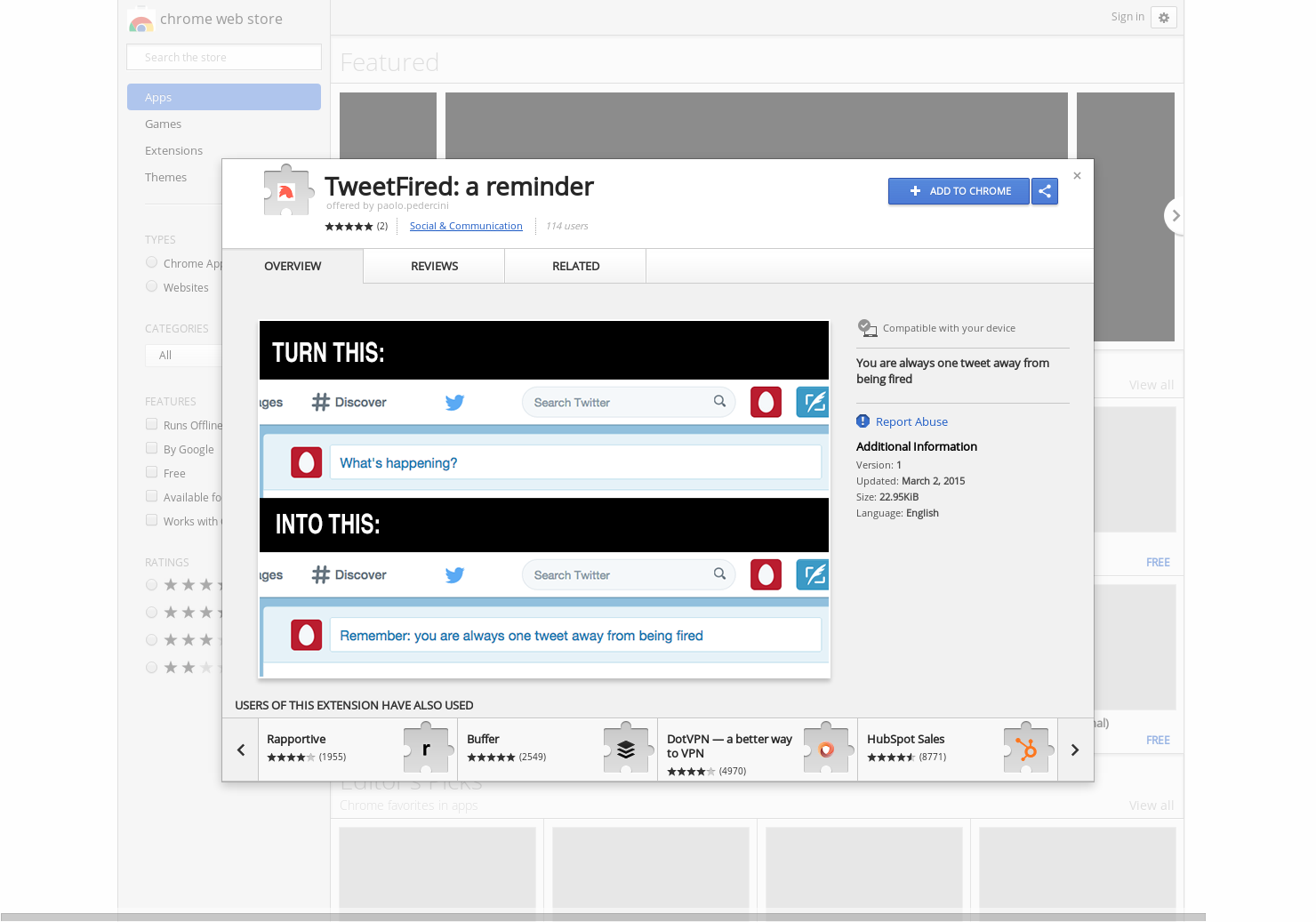The height and width of the screenshot is (922, 1316).
Task: Click the horizontal scrollbar at the bottom
Action: pos(603,917)
